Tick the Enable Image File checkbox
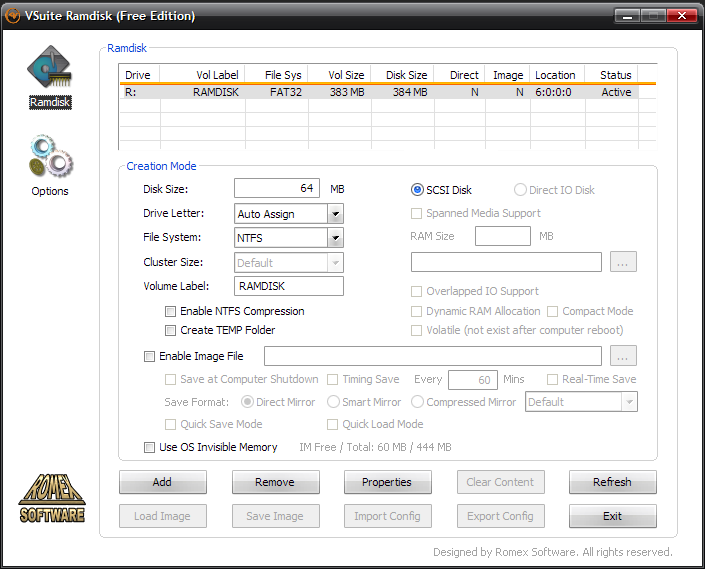The width and height of the screenshot is (705, 569). [x=149, y=357]
